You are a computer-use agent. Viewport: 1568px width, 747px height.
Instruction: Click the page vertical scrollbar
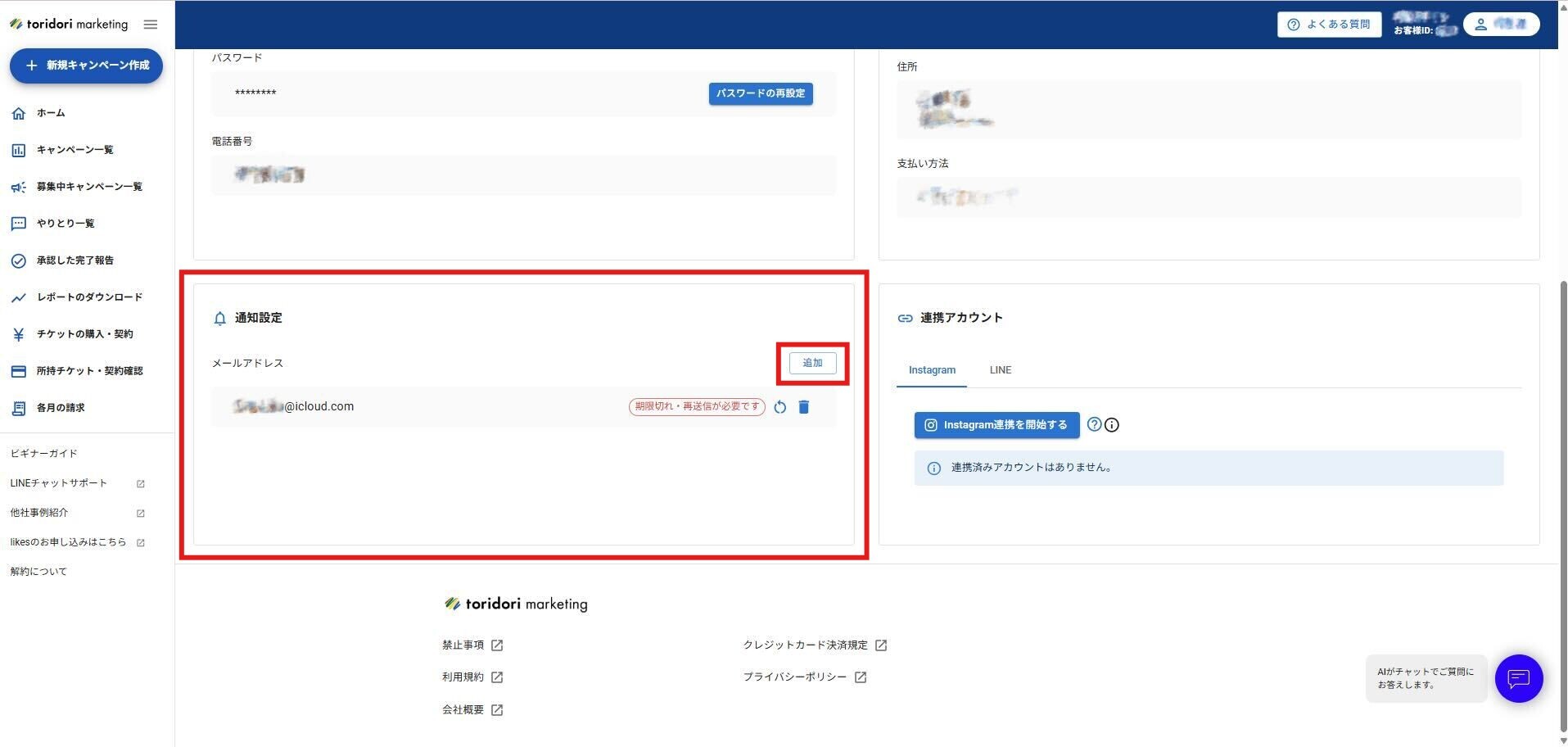coord(1562,491)
